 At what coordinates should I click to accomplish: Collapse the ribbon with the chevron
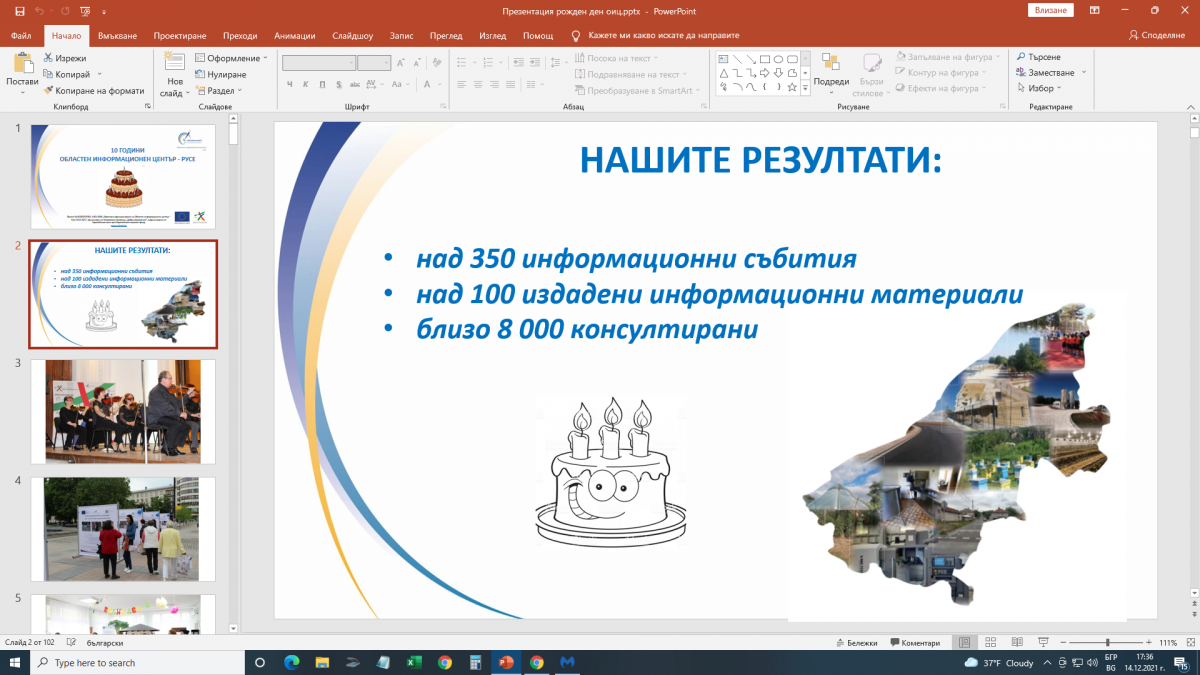[1190, 105]
